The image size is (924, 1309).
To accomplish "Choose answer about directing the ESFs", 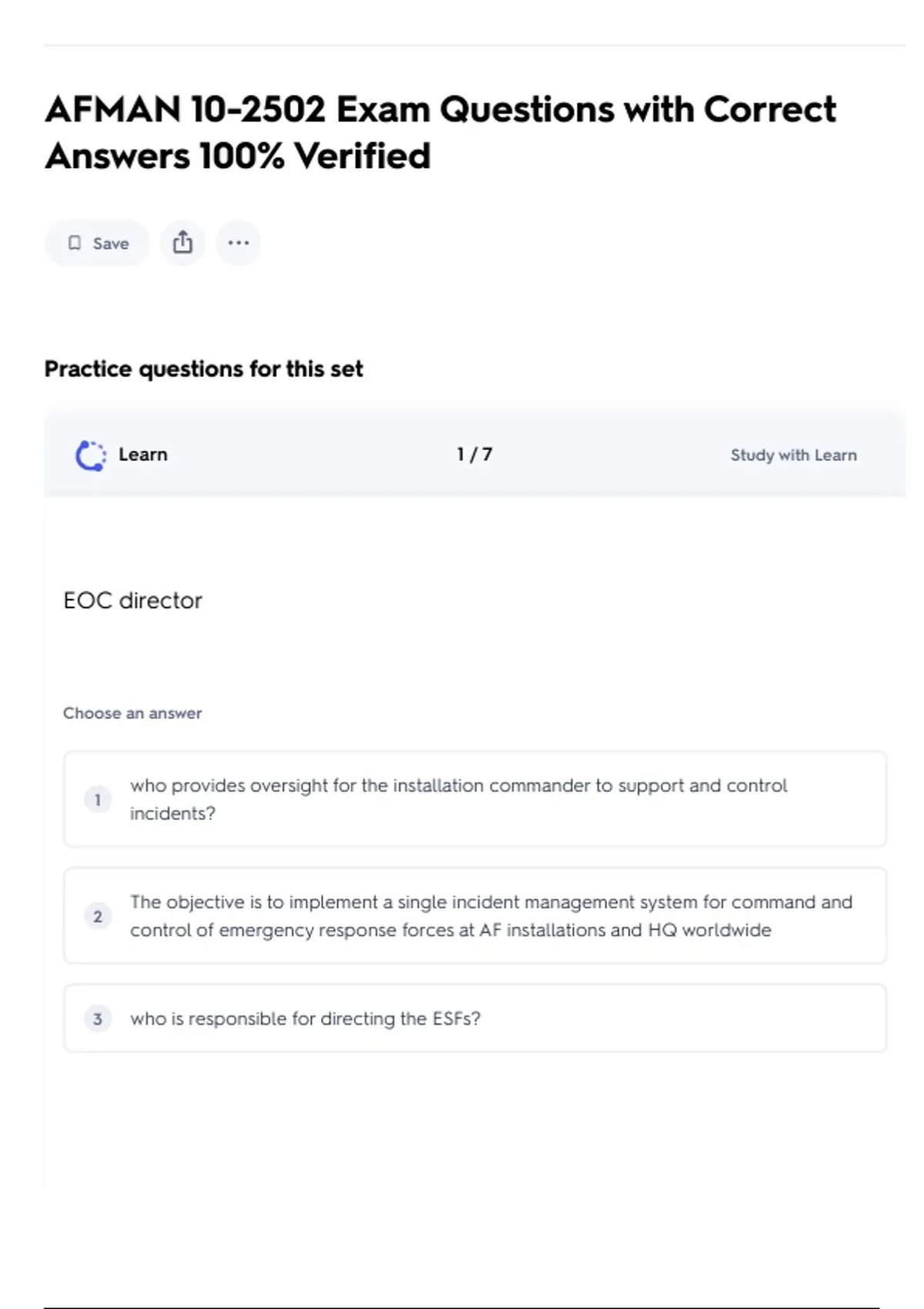I will pyautogui.click(x=306, y=1019).
